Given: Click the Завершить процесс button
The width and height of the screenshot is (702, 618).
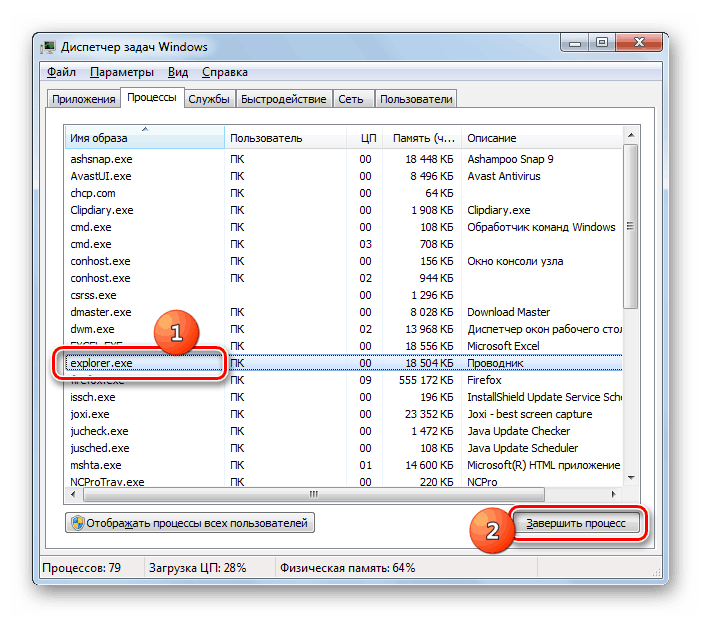Looking at the screenshot, I should (576, 523).
